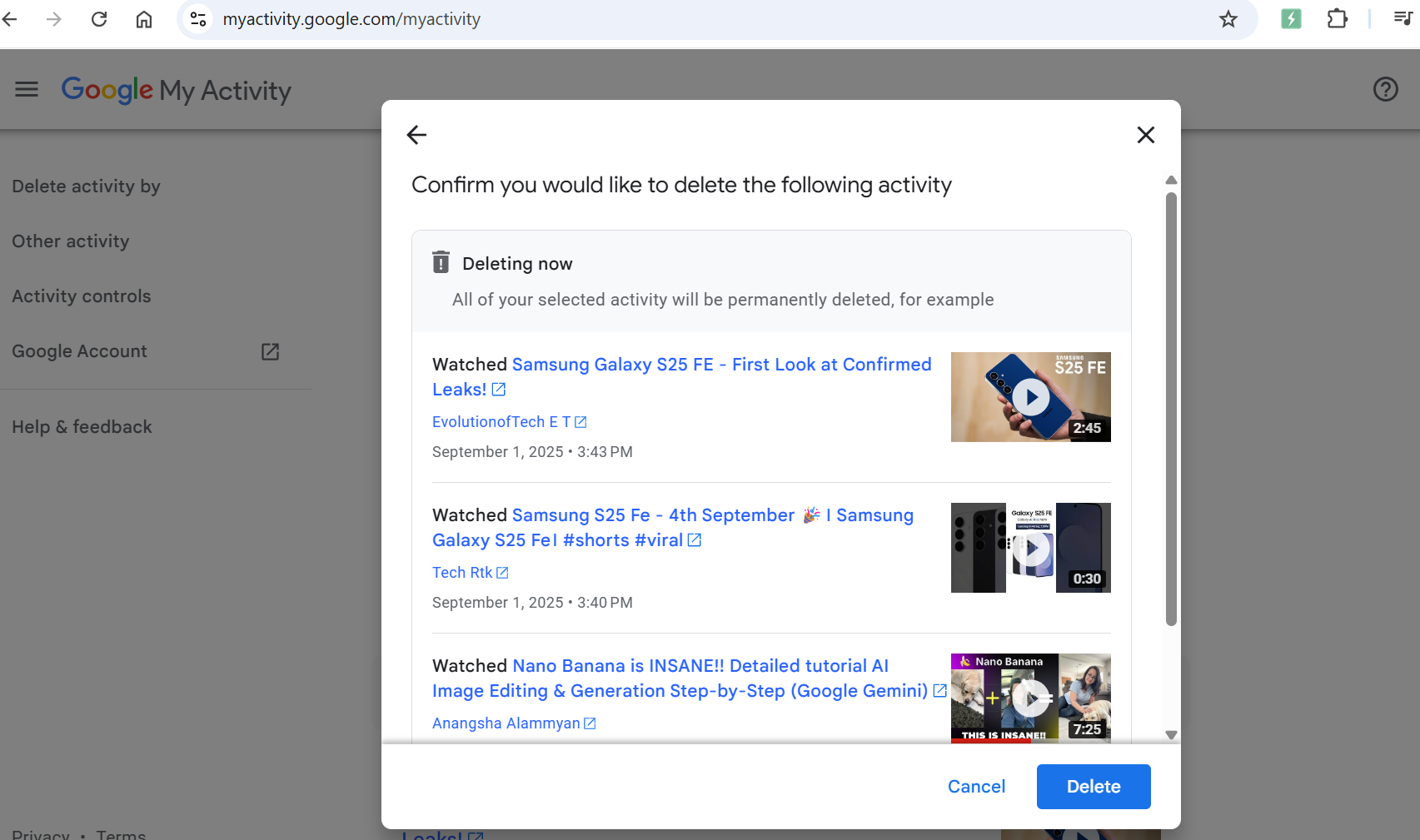Open Delete activity by in the sidebar
Viewport: 1420px width, 840px height.
click(x=86, y=186)
